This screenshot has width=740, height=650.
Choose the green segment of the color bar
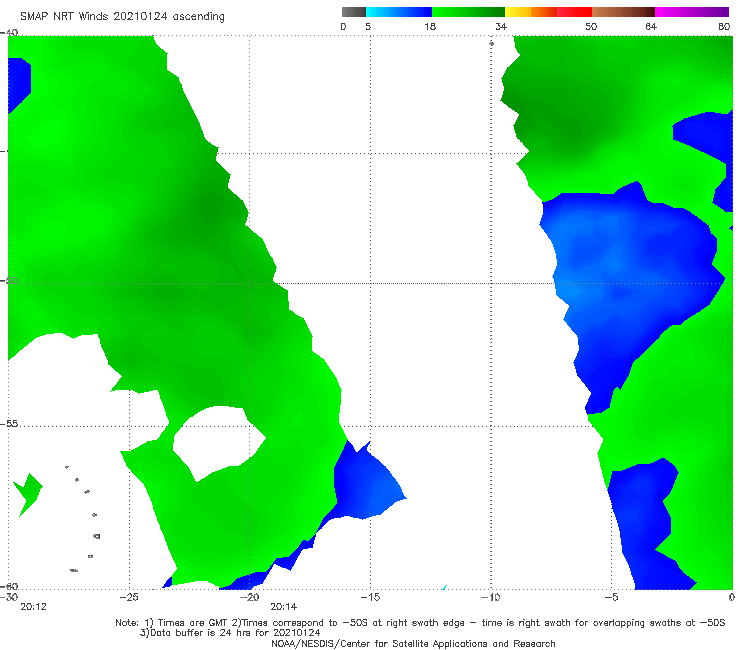tap(468, 12)
